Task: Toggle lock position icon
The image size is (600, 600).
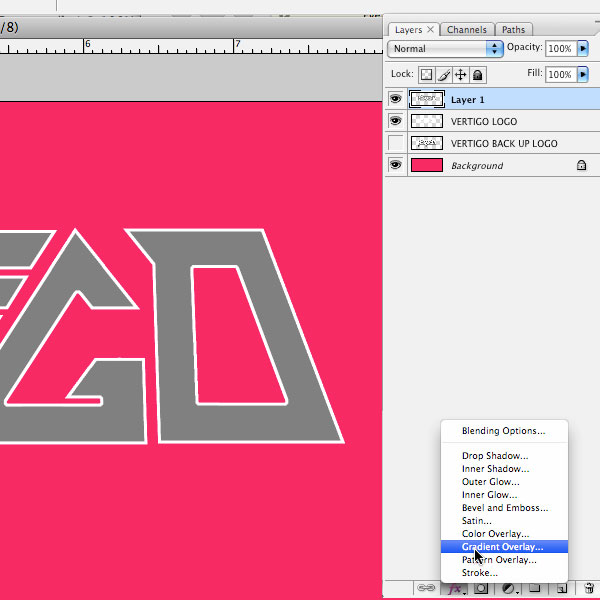Action: tap(461, 75)
